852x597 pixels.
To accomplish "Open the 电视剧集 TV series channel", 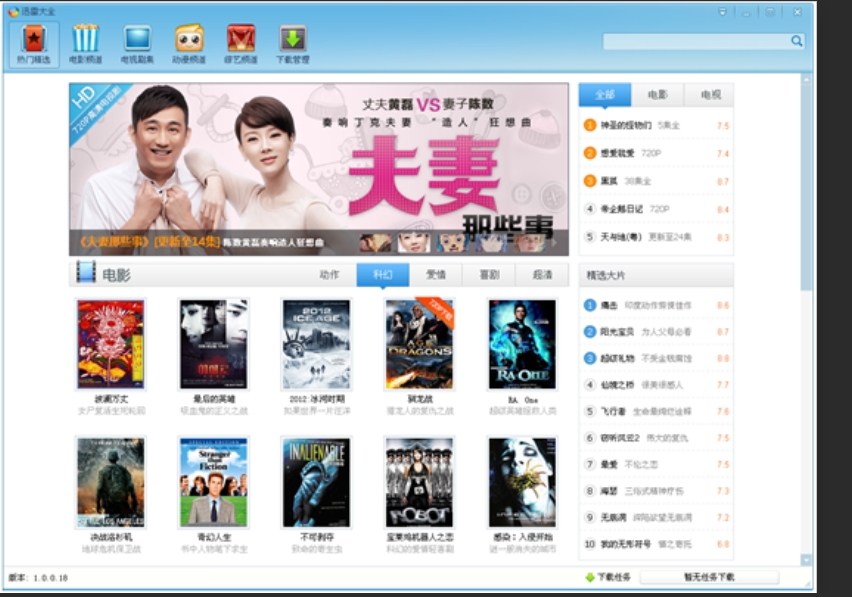I will [137, 44].
